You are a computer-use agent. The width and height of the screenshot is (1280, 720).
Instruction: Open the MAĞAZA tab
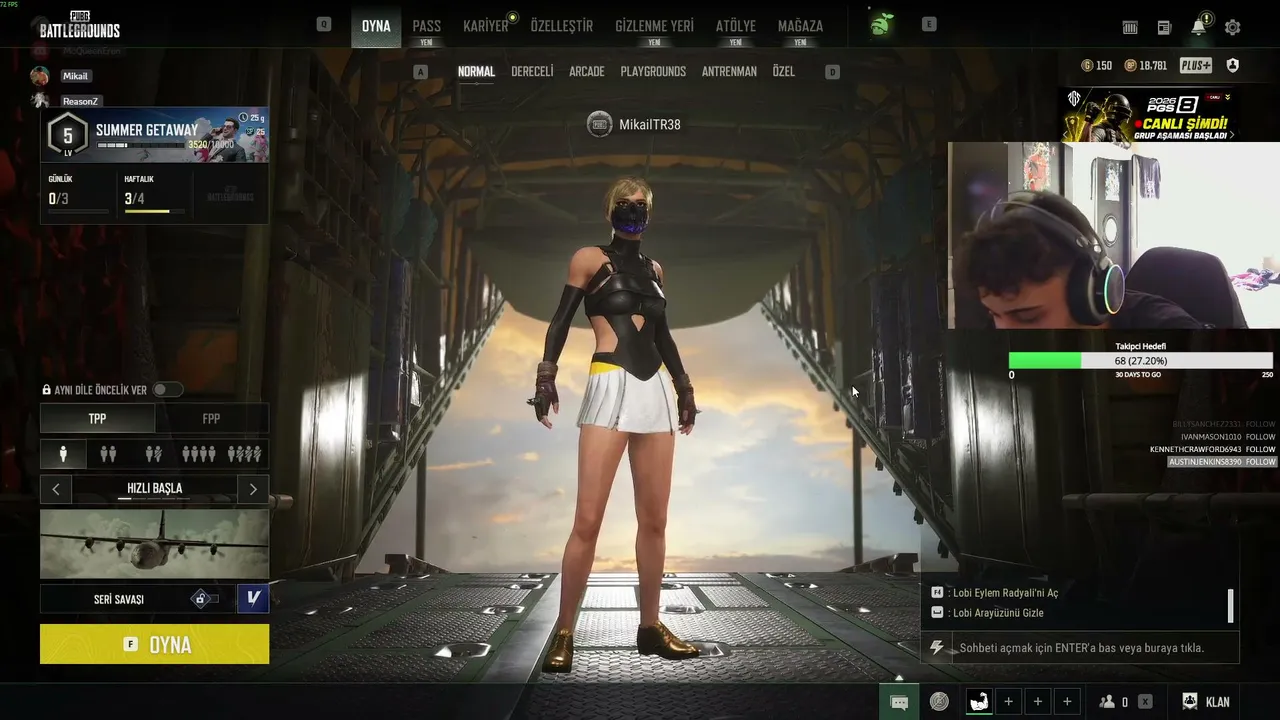point(800,26)
